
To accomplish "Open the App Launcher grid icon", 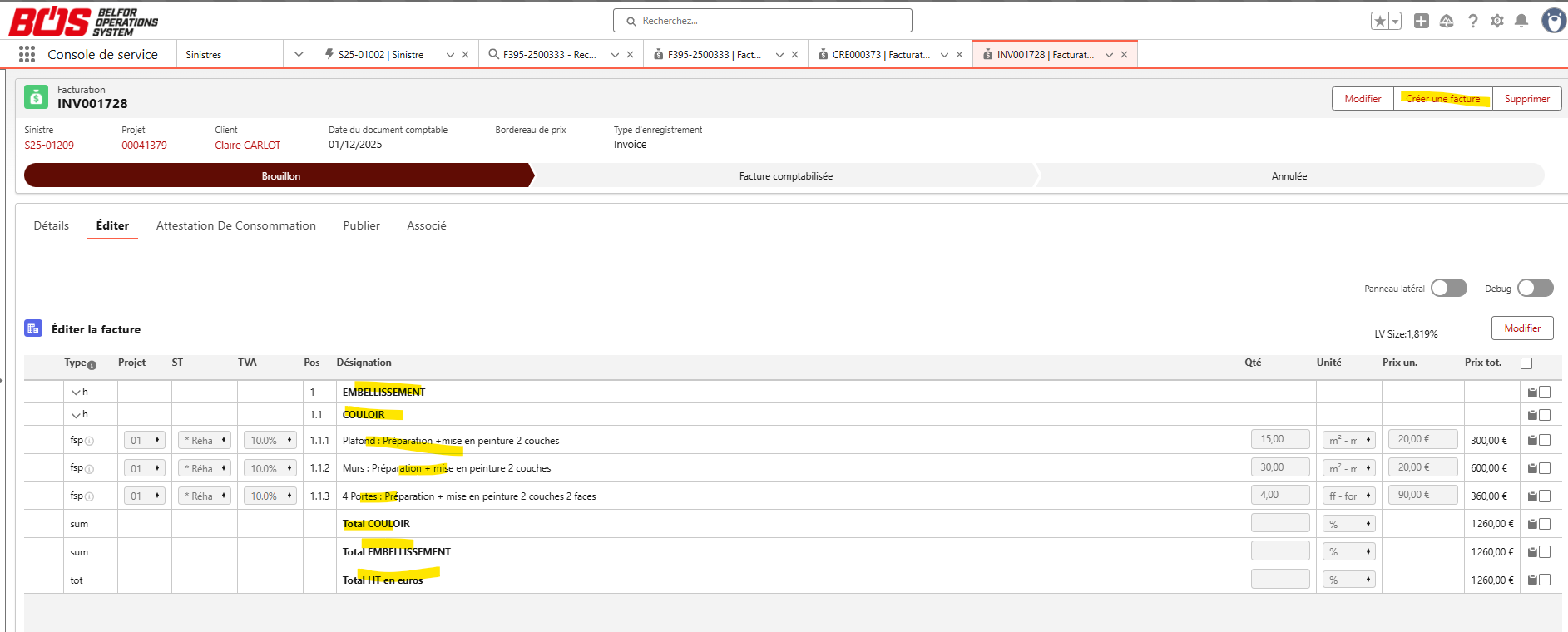I will click(27, 54).
